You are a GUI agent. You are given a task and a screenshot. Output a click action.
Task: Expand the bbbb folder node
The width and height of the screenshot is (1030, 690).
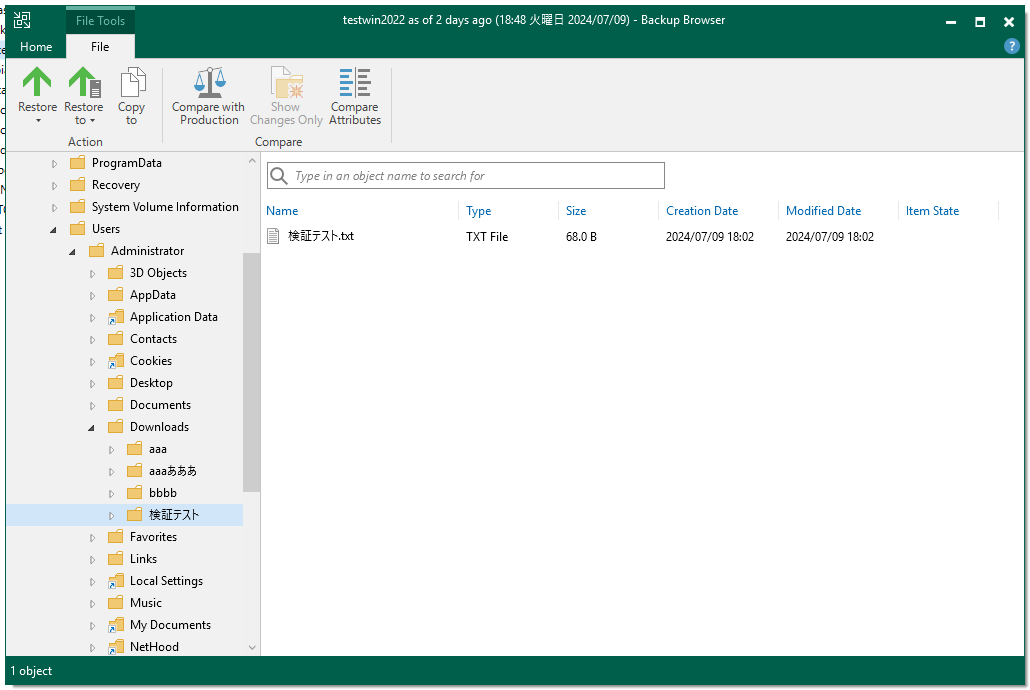click(112, 494)
